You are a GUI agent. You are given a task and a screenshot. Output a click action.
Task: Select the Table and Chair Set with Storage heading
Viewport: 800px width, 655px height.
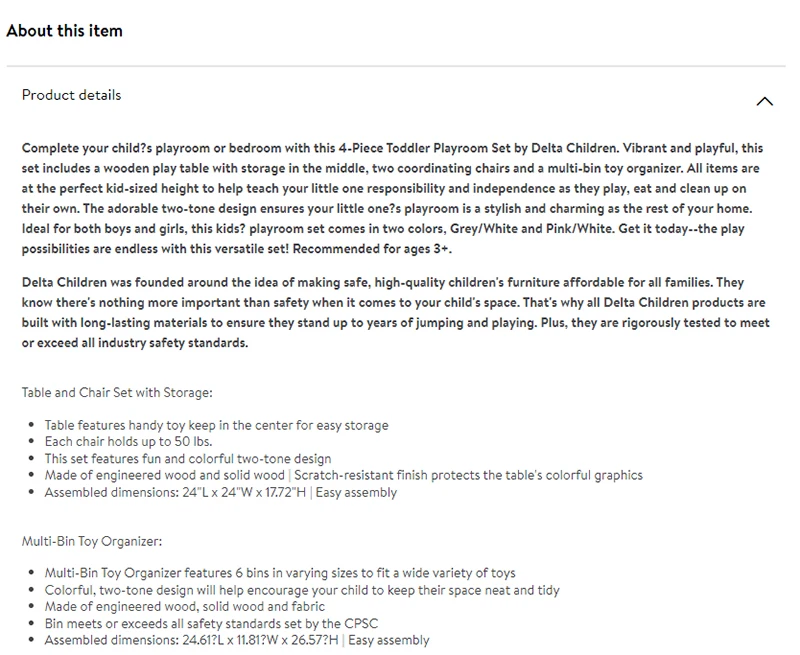pos(117,392)
